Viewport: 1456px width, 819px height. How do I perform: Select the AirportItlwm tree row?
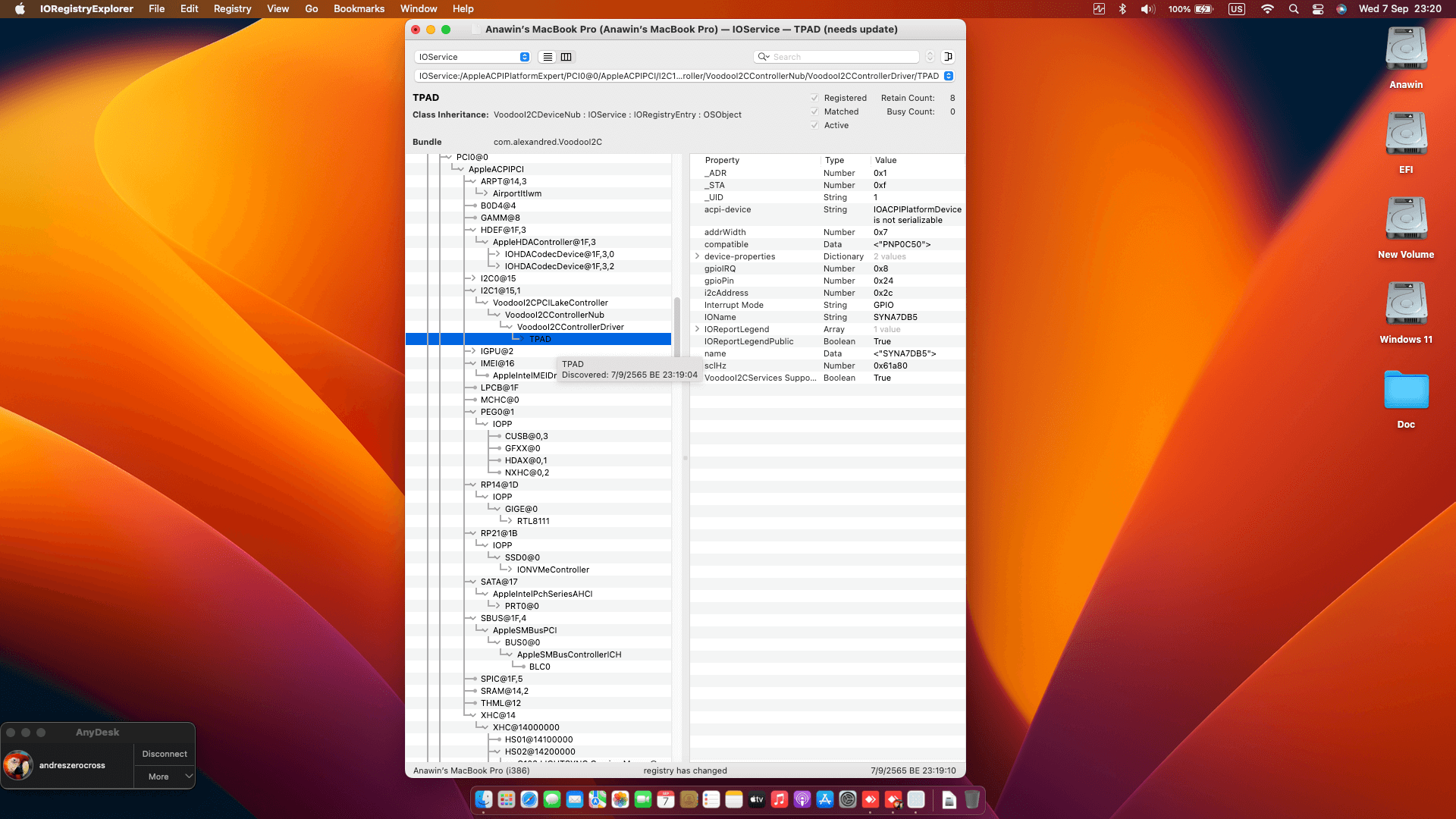coord(516,193)
